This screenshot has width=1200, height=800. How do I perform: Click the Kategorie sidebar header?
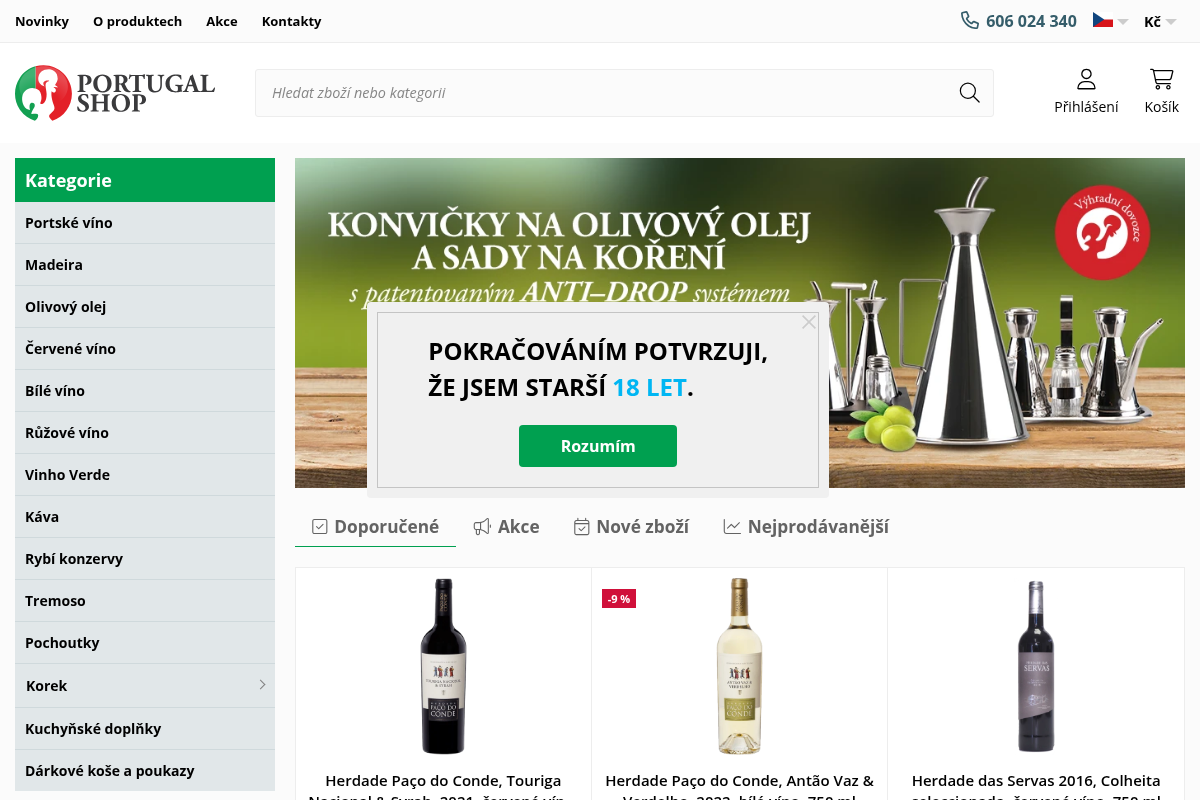coord(145,180)
